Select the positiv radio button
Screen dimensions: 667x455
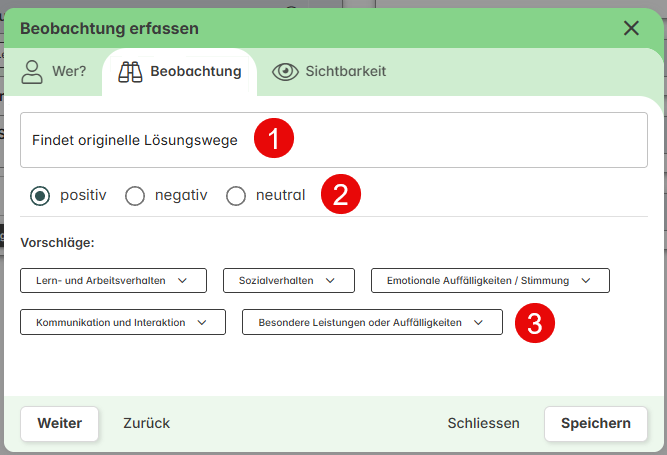(x=40, y=196)
